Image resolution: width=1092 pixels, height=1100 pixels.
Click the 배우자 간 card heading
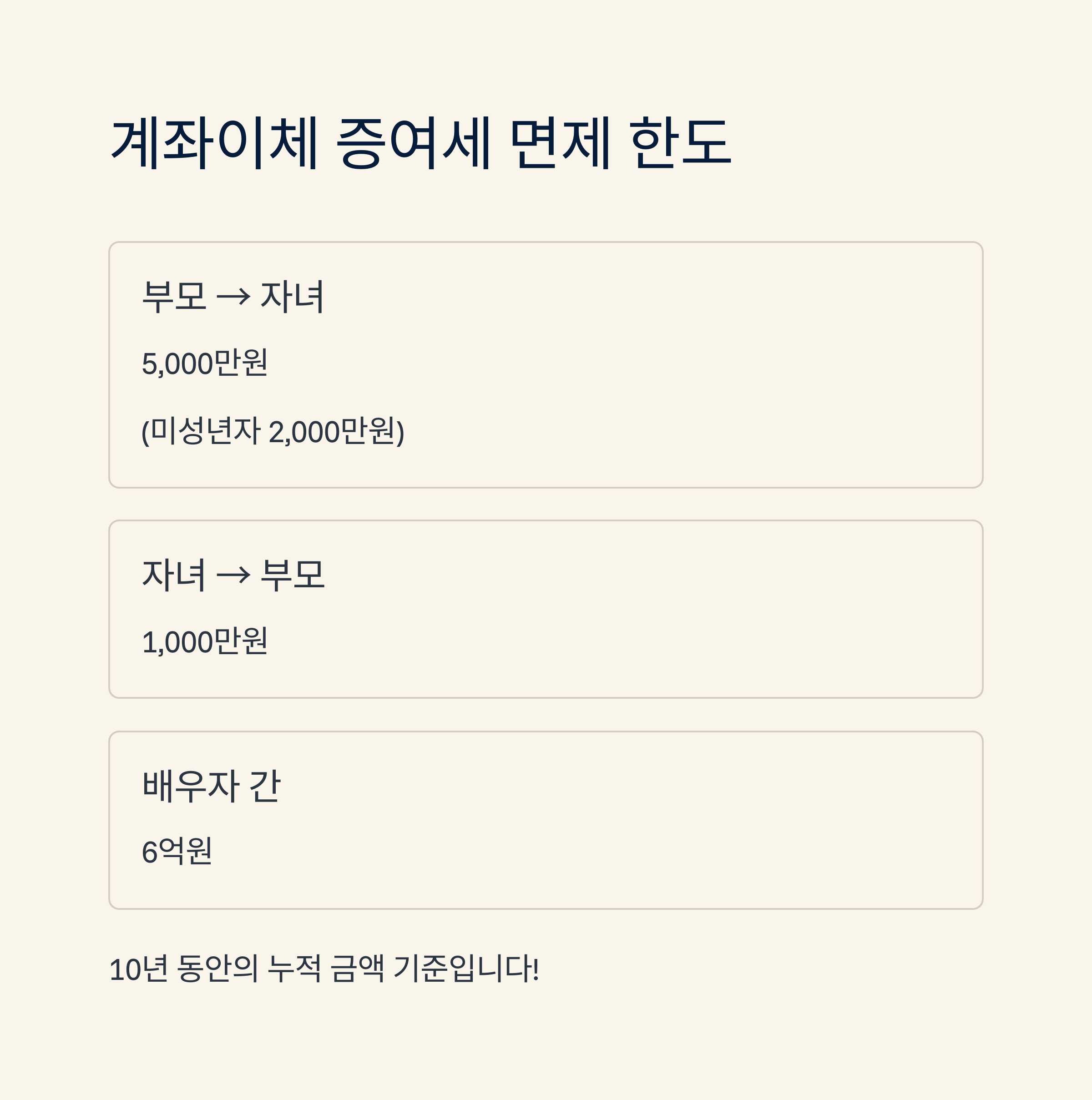point(211,786)
